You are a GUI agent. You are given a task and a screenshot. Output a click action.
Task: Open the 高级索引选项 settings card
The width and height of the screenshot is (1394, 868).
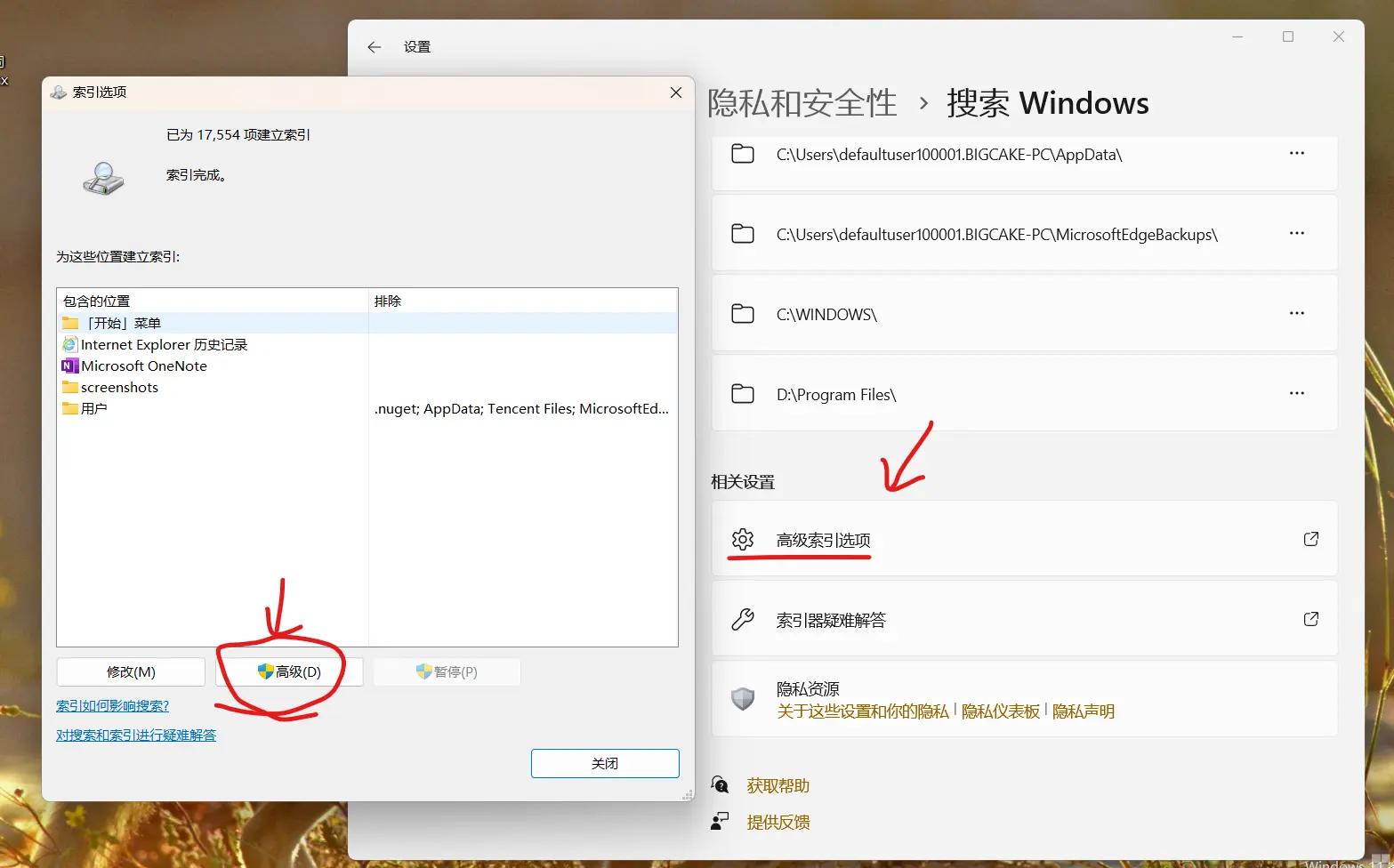pyautogui.click(x=1025, y=539)
